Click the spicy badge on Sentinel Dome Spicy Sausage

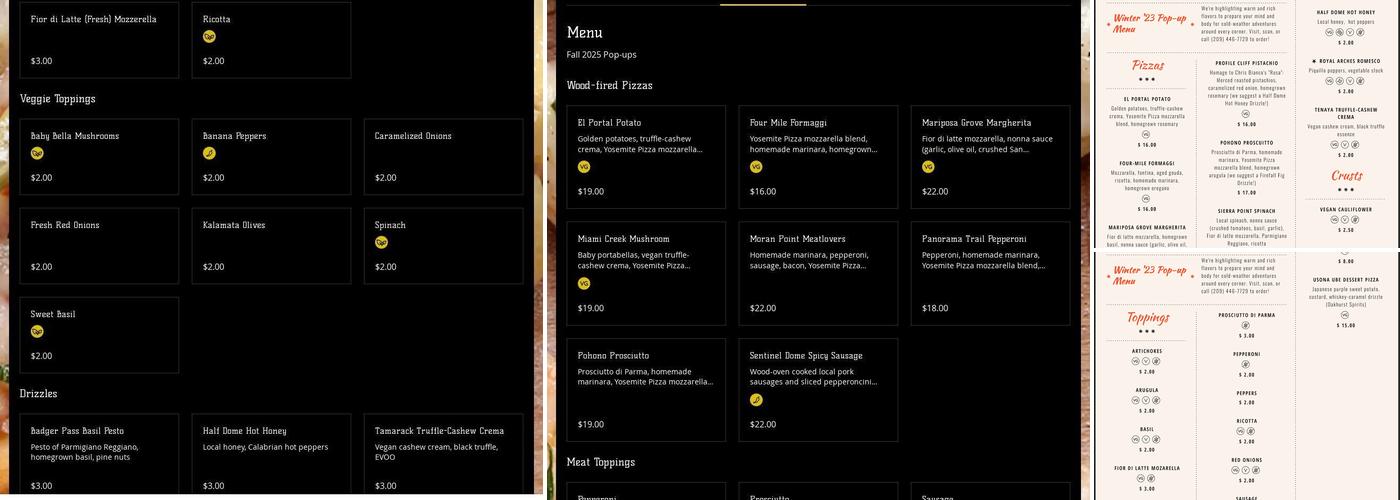[756, 400]
